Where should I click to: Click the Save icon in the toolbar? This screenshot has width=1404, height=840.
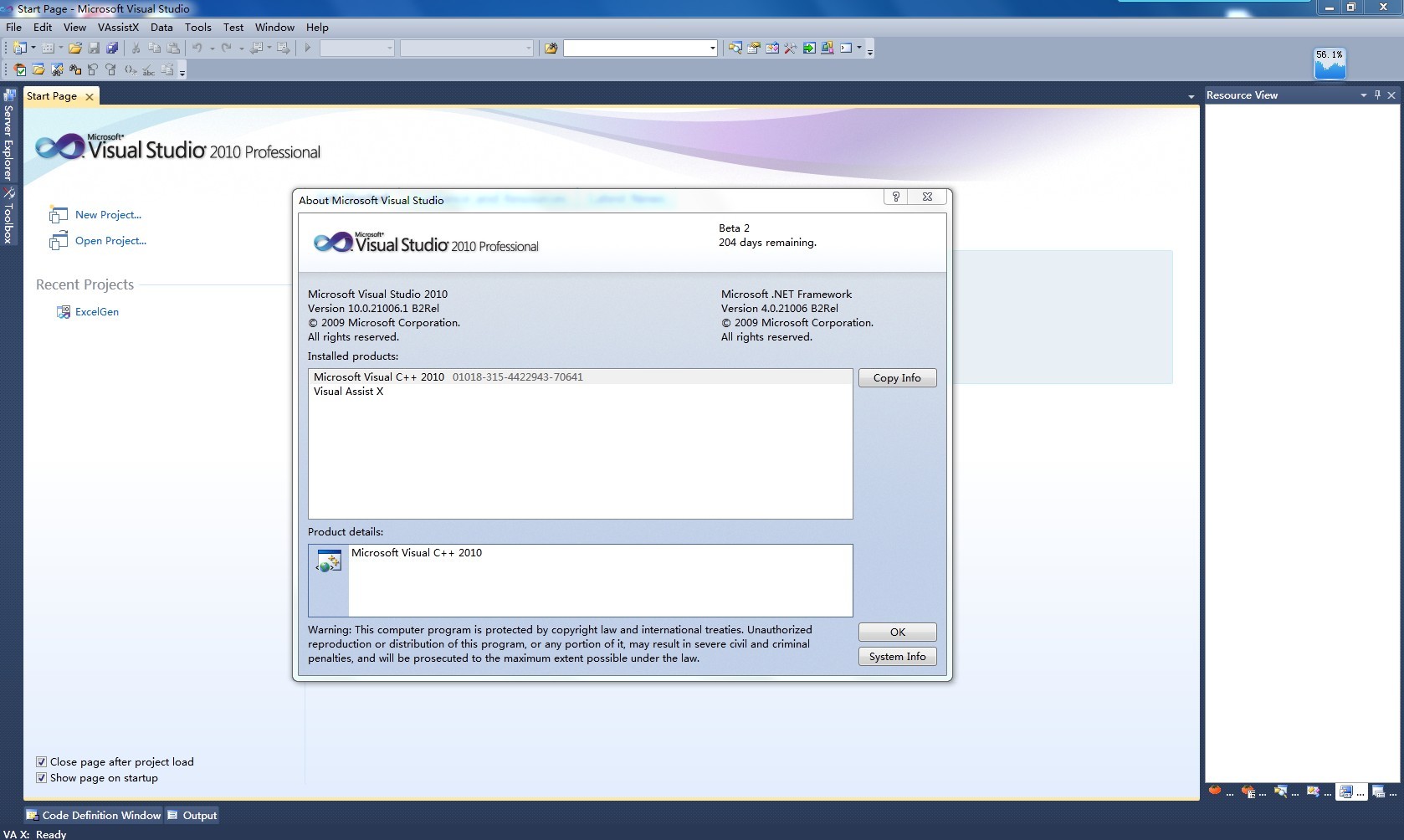pos(94,49)
